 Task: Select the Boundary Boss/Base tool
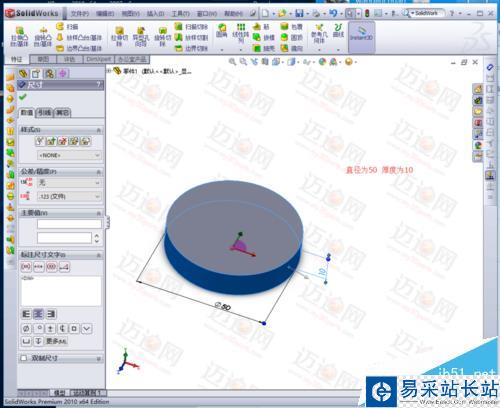click(x=79, y=48)
